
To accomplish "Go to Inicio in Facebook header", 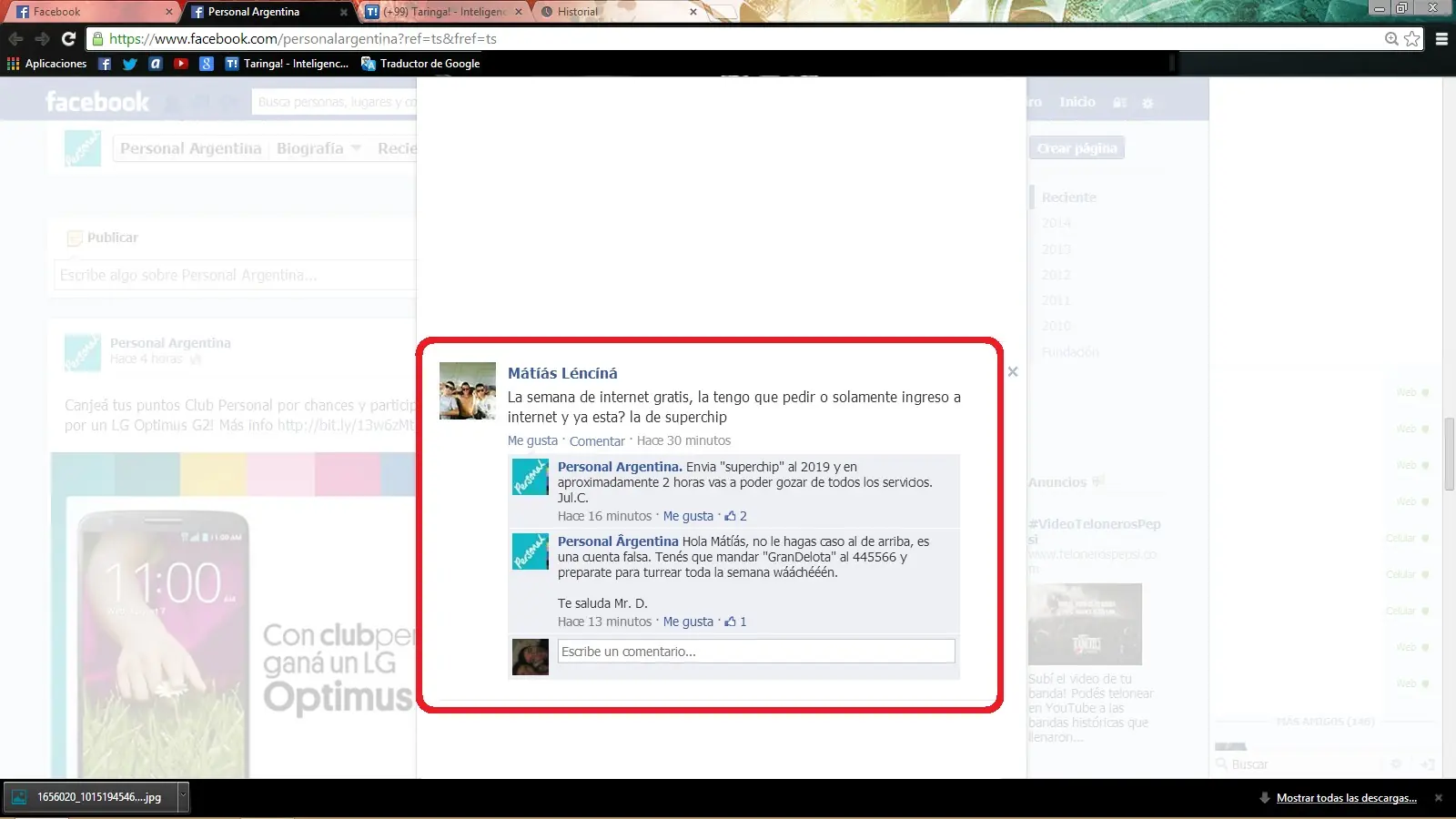I will 1077,102.
